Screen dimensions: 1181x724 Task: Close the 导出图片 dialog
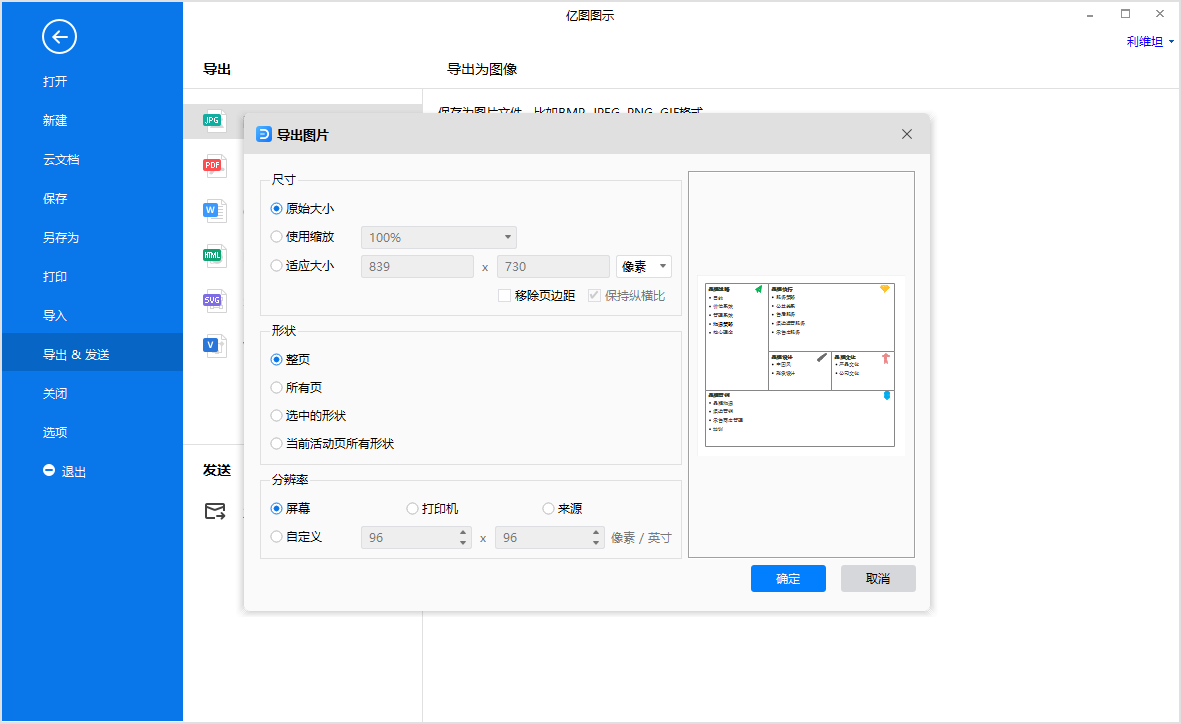[x=907, y=134]
